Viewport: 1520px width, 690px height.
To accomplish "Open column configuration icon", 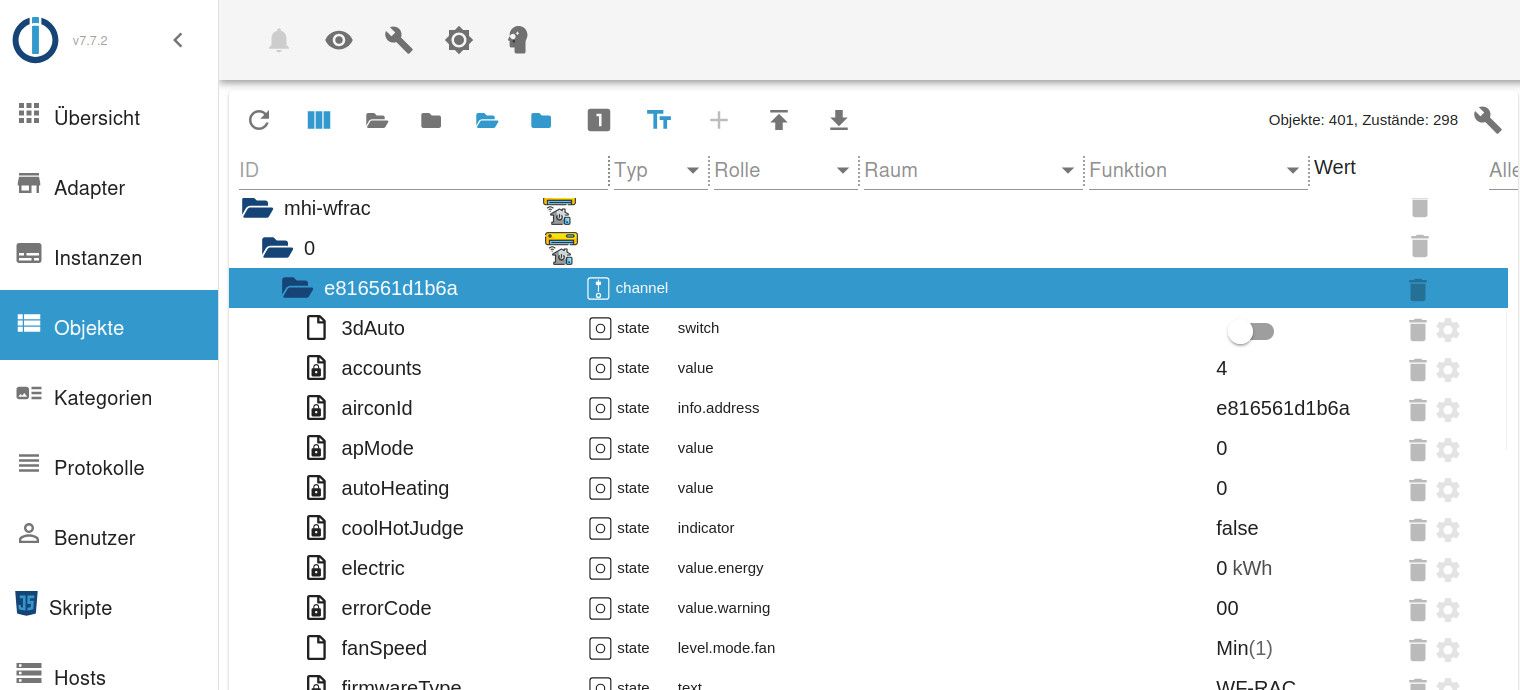I will (318, 120).
